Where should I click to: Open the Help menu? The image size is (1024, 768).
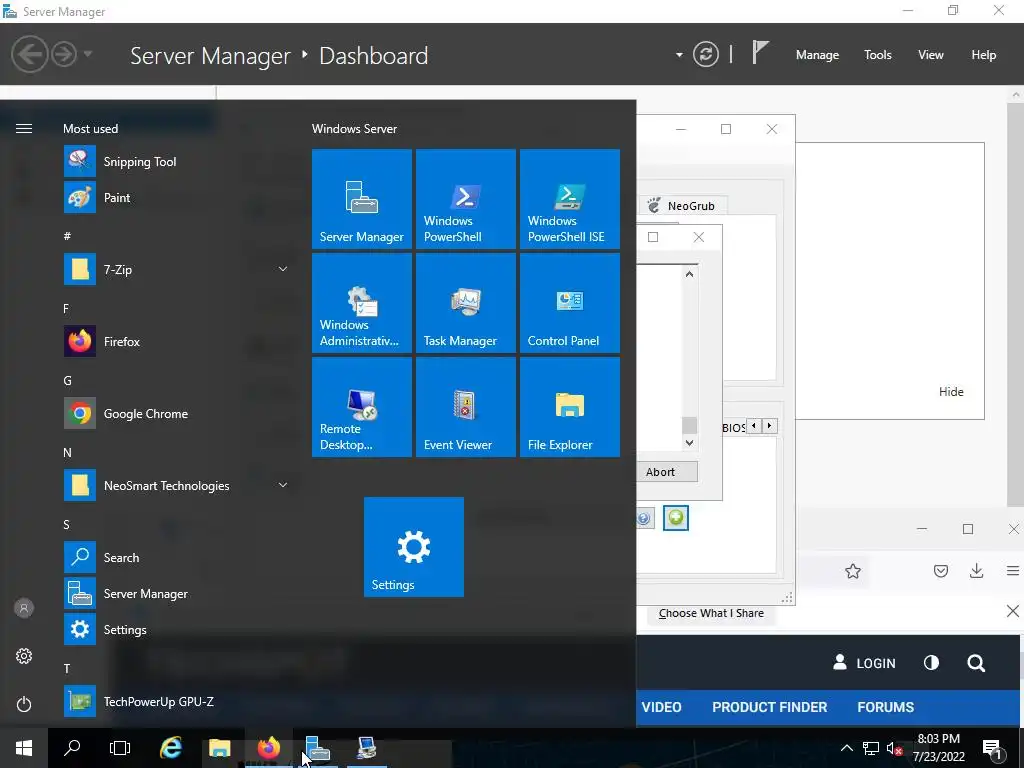pyautogui.click(x=984, y=55)
